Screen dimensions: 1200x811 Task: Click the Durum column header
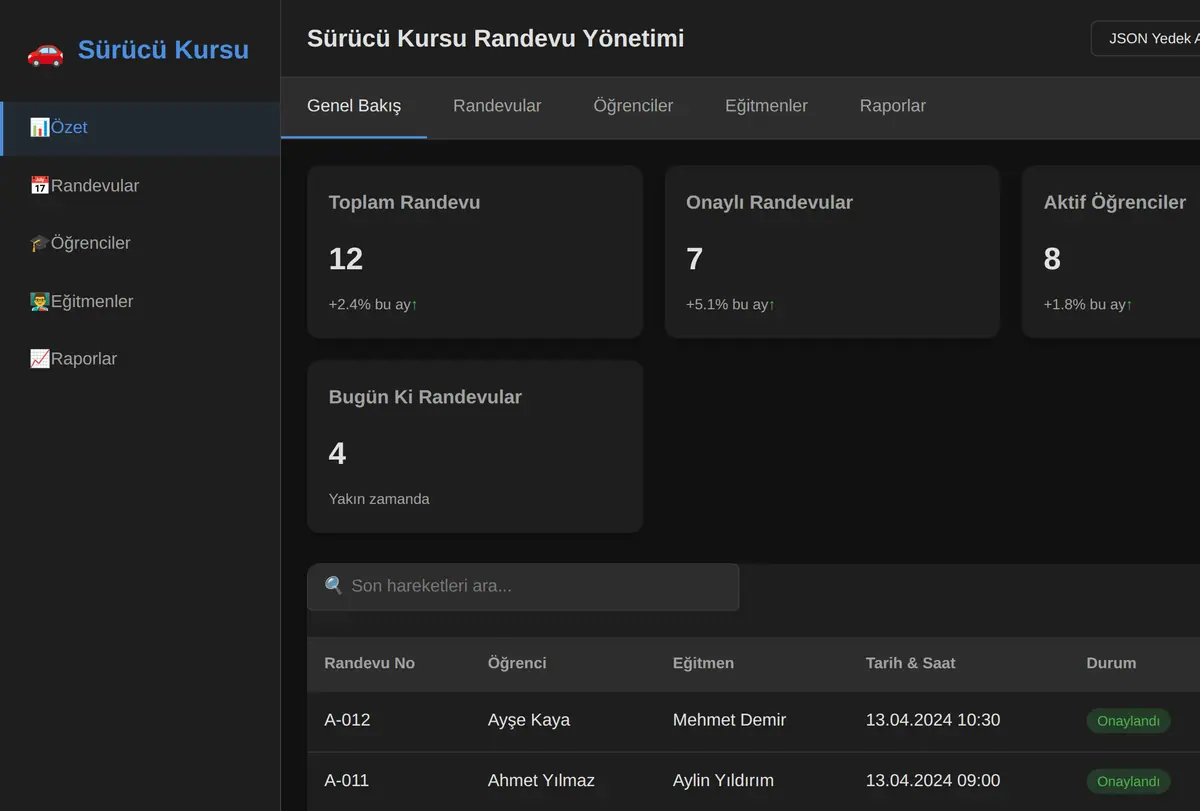[1111, 664]
